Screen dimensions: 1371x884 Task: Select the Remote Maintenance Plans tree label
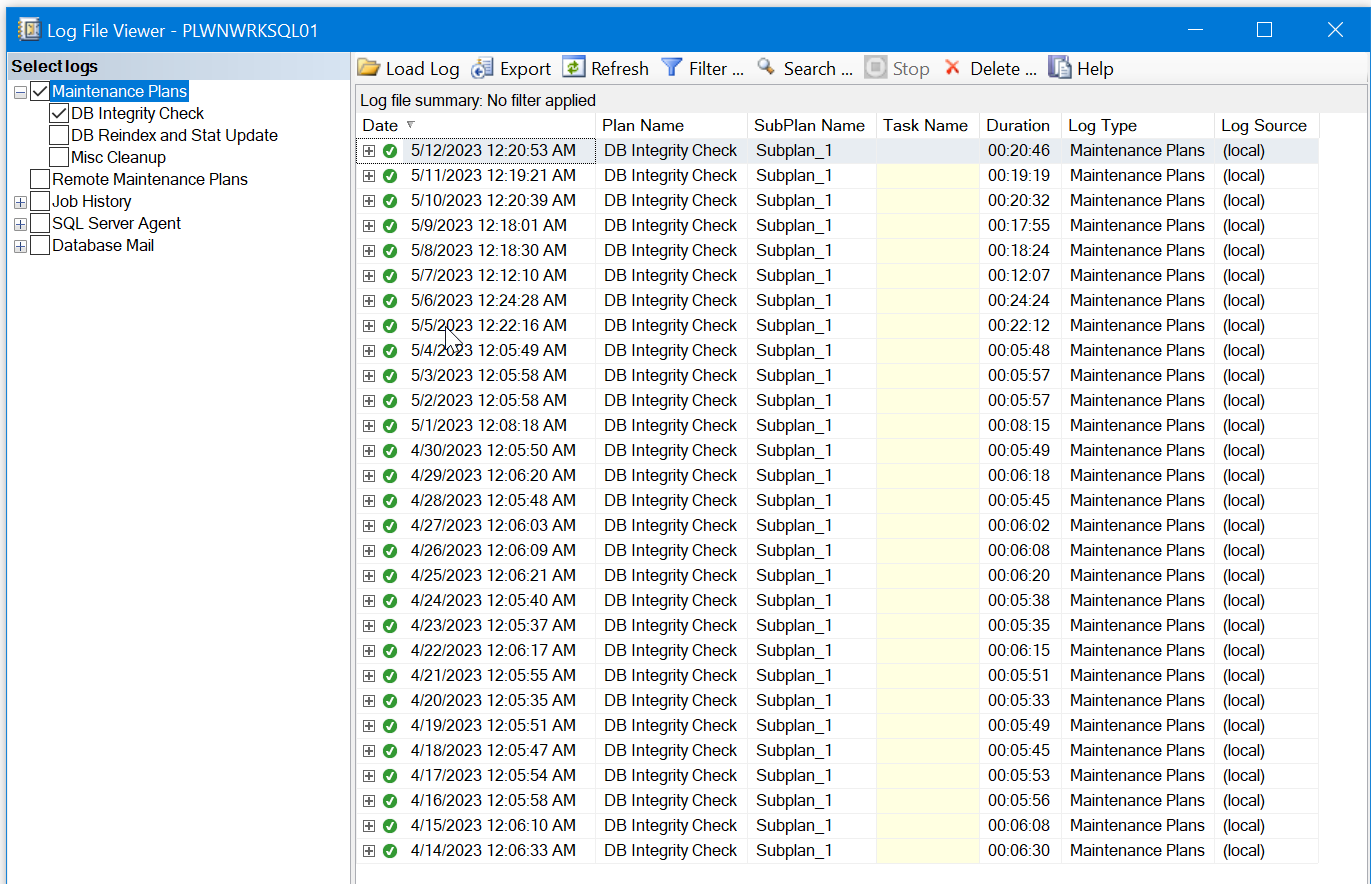tap(150, 180)
